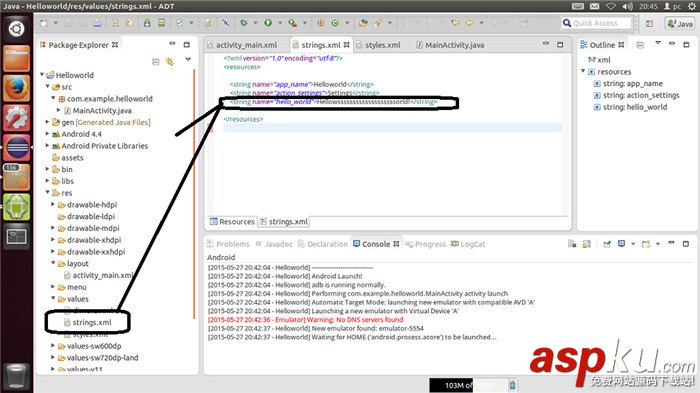Collapse All in Package Explorer
Screen dimensions: 700x393
coord(156,62)
